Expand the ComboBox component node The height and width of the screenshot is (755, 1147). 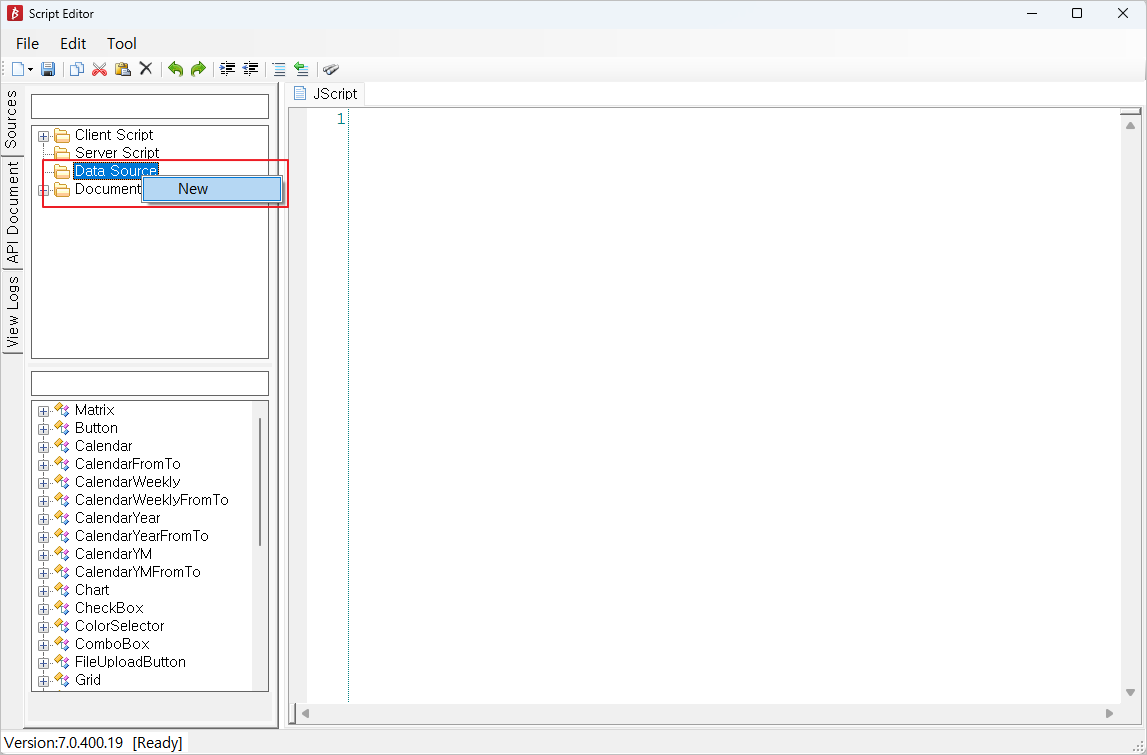pos(43,645)
